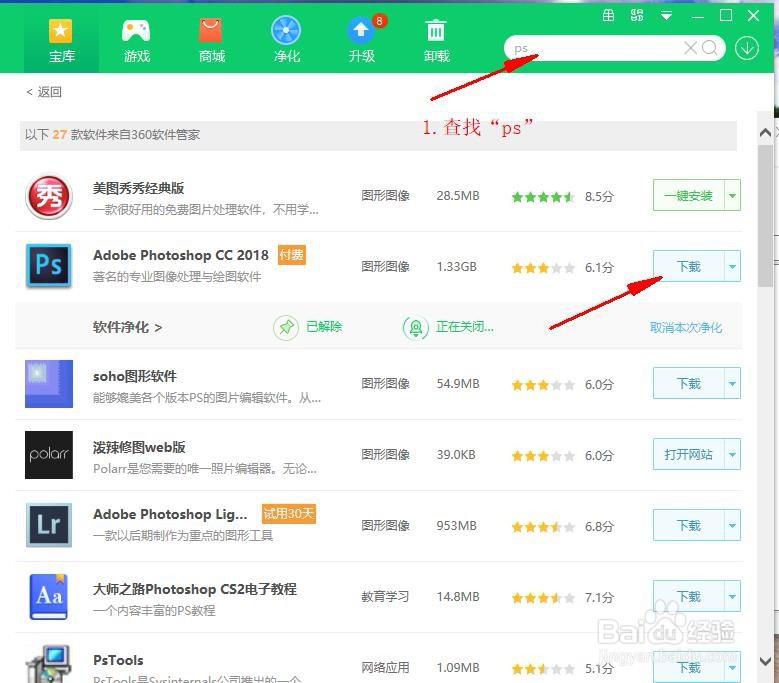
Task: Click the 1.33GB size of Photoshop CC
Action: click(x=457, y=267)
